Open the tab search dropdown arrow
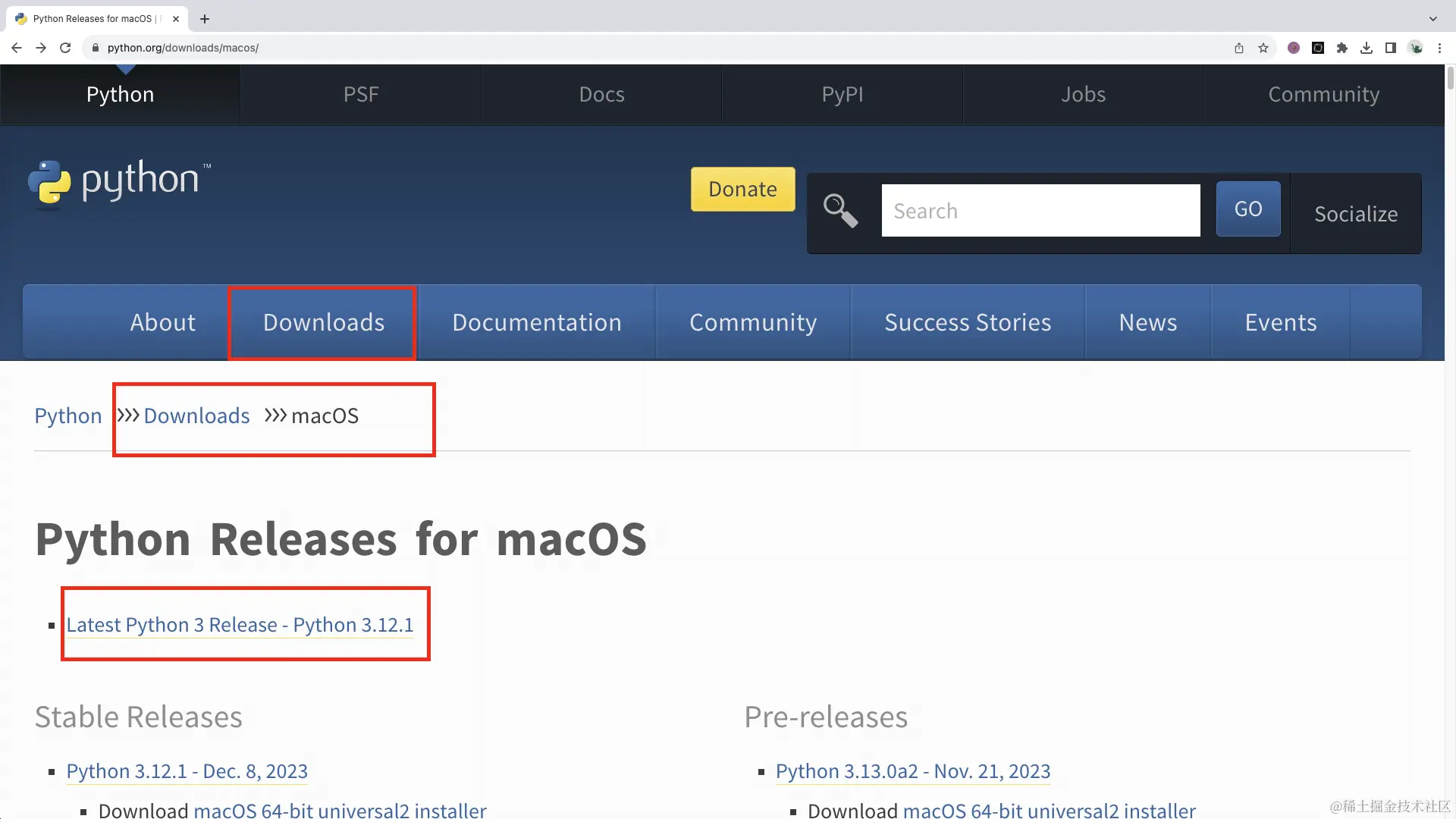This screenshot has height=819, width=1456. click(1432, 19)
